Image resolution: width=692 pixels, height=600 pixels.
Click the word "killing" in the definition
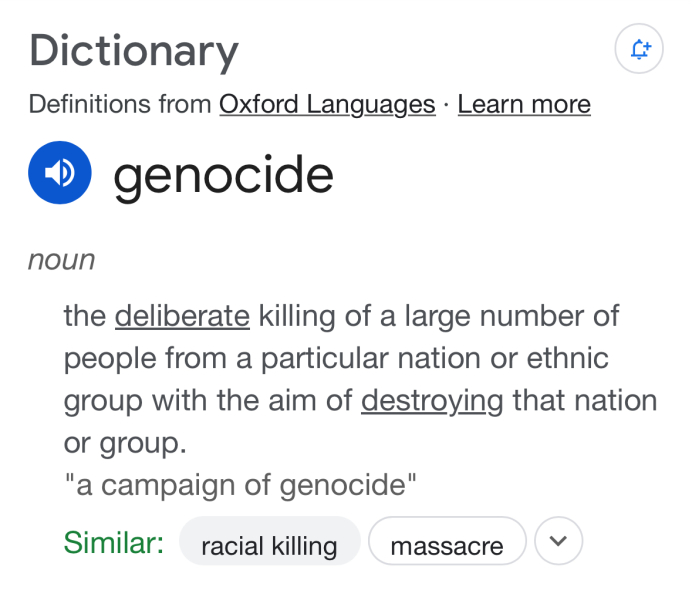click(x=295, y=316)
